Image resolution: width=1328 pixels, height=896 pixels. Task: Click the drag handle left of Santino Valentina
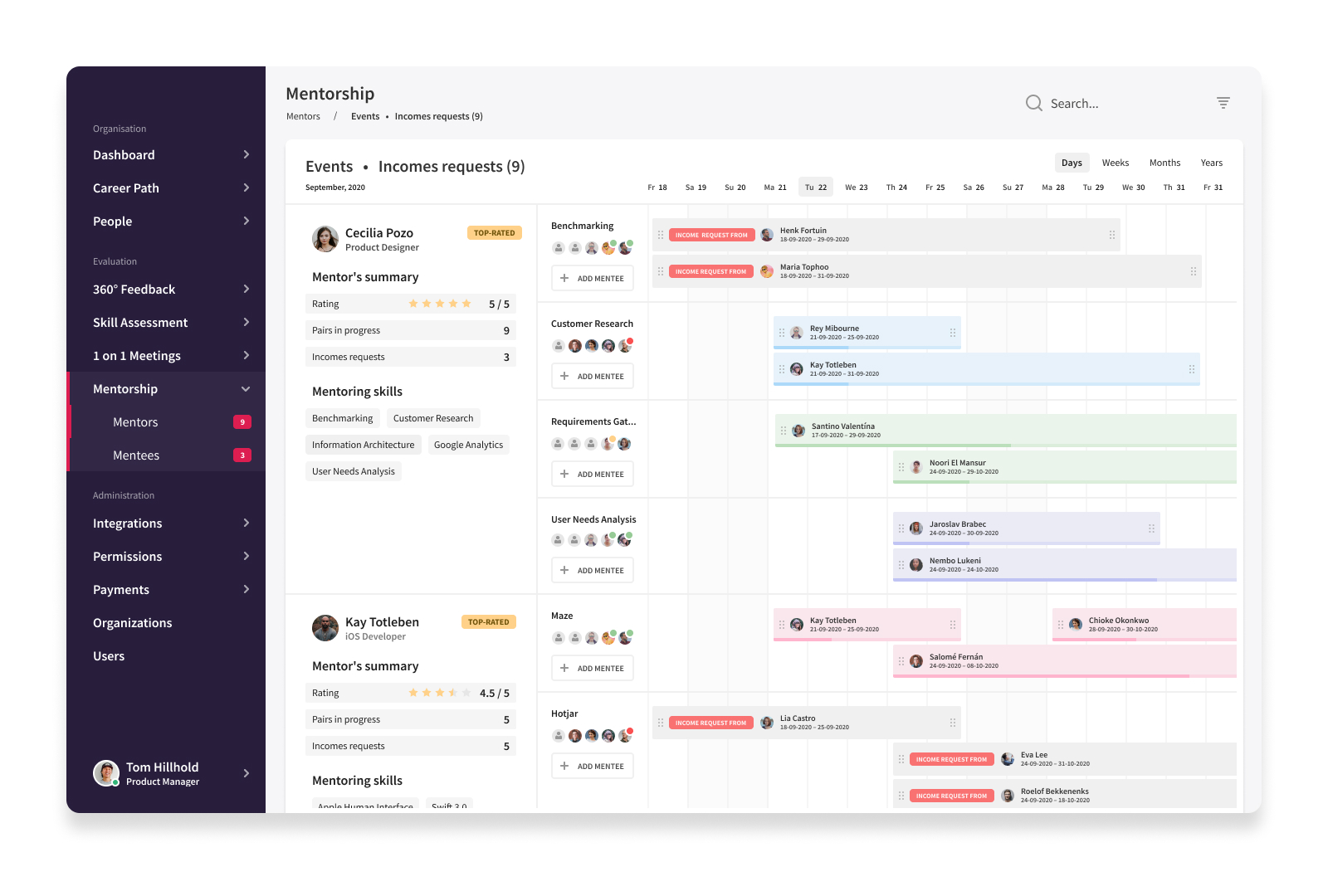pyautogui.click(x=783, y=431)
